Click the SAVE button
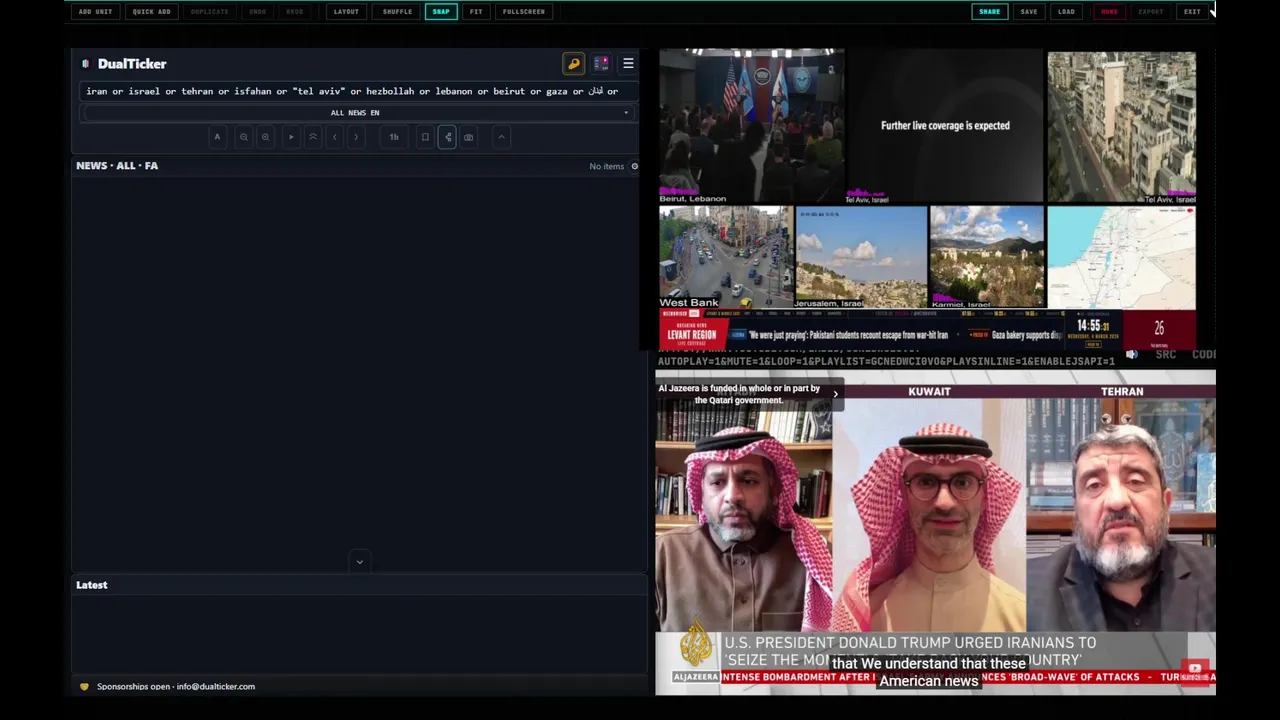 1029,12
